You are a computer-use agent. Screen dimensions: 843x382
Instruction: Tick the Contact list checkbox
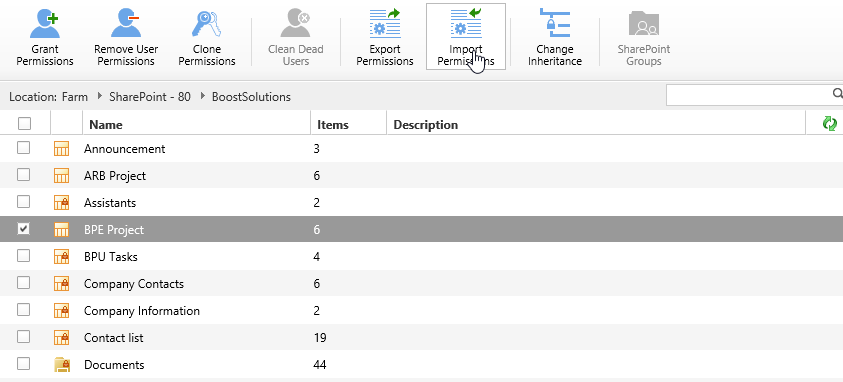point(23,337)
